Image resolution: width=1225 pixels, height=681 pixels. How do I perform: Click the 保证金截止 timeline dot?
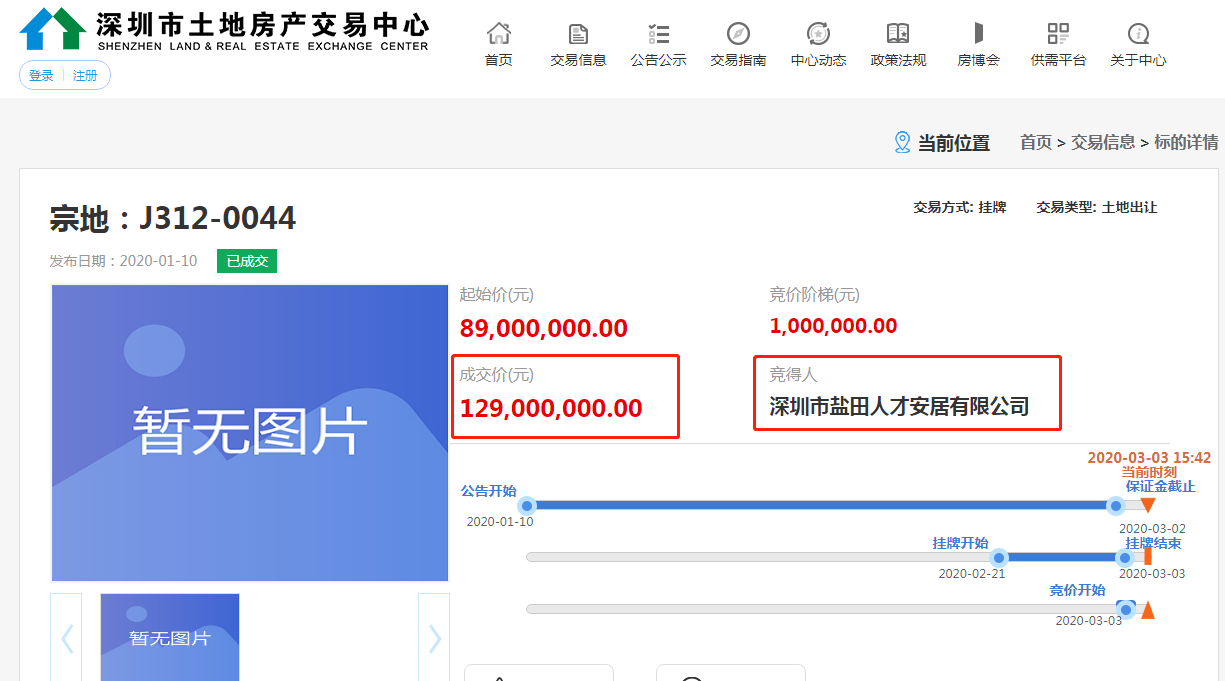tap(1116, 505)
